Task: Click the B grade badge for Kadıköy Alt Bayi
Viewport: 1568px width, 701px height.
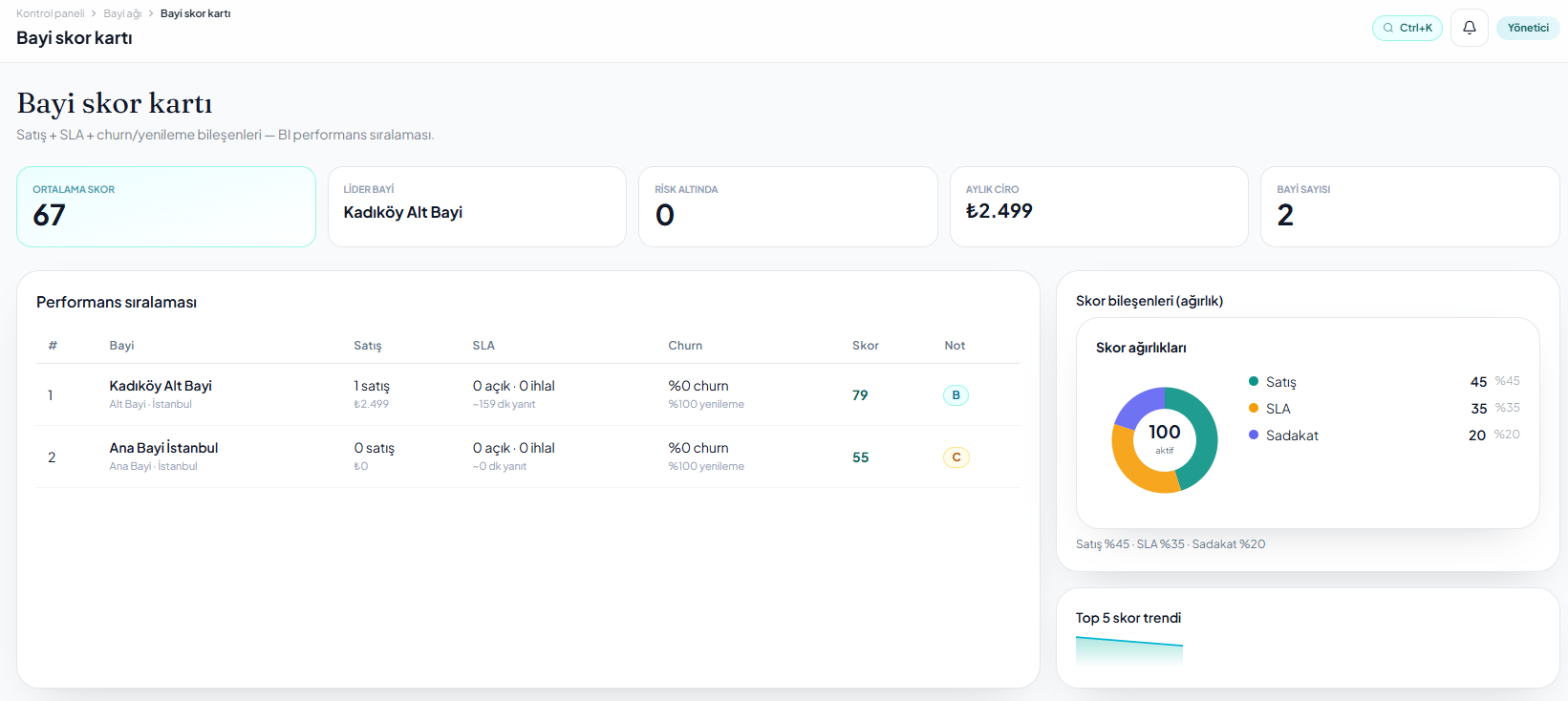Action: [x=956, y=395]
